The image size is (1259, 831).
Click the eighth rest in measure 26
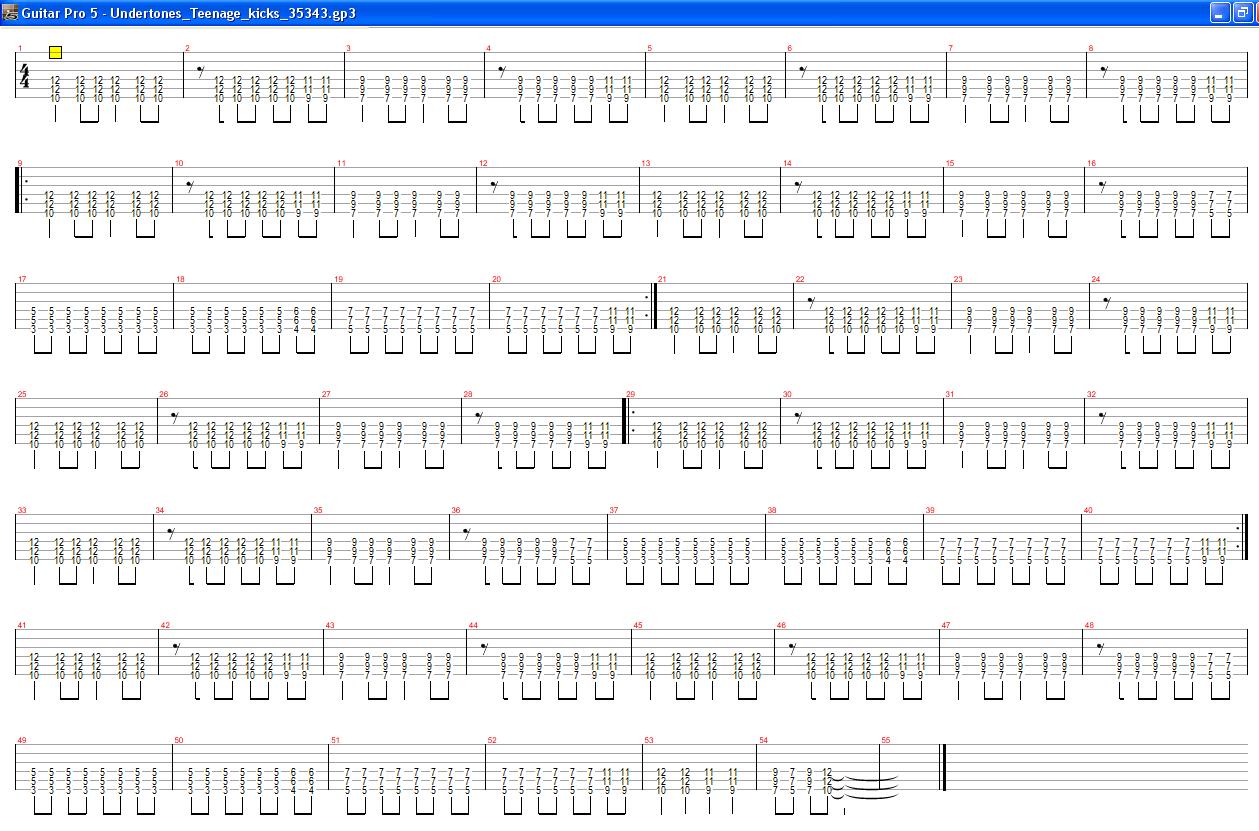click(x=174, y=416)
